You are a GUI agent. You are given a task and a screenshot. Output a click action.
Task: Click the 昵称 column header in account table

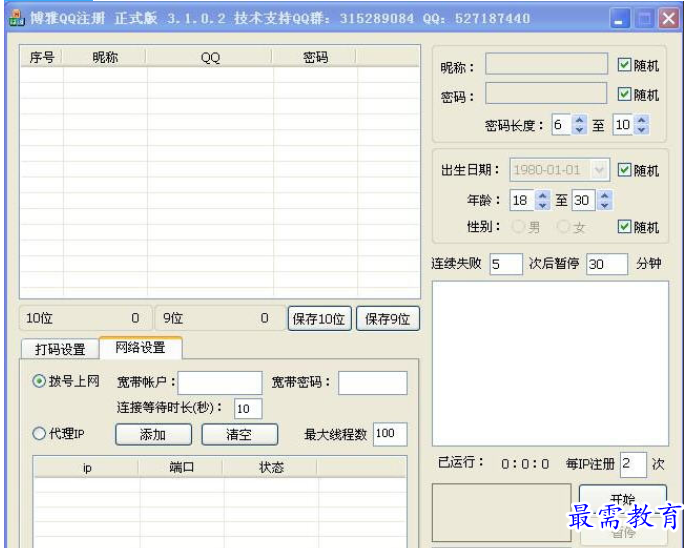pyautogui.click(x=105, y=57)
